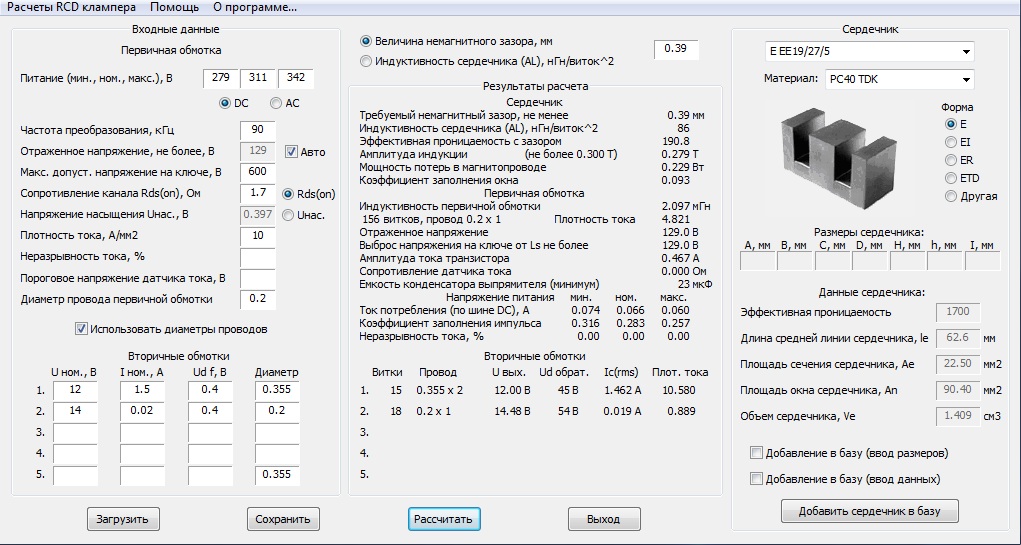Screen dimensions: 1021x545
Task: Open the О программе menu
Action: [x=254, y=7]
